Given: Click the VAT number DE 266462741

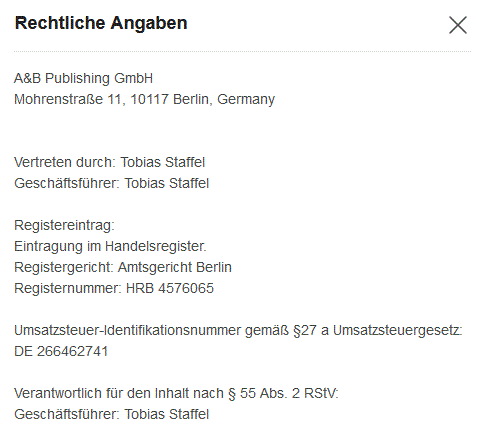Looking at the screenshot, I should click(61, 351).
